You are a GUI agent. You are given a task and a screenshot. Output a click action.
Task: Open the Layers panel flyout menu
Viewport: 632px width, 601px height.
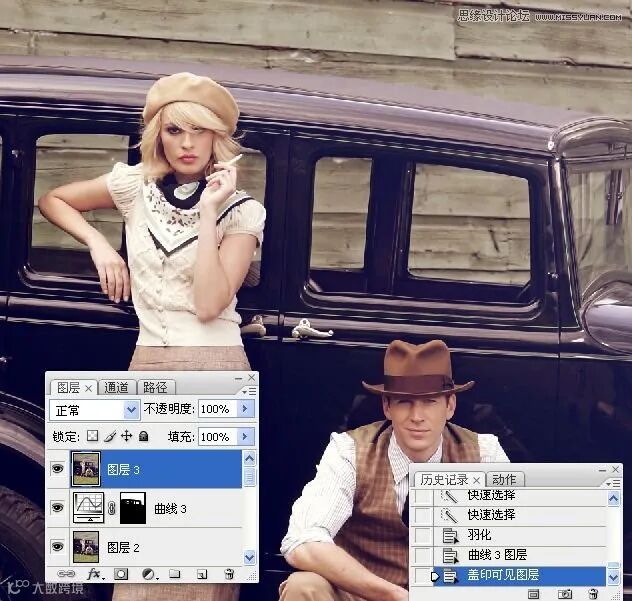[249, 391]
